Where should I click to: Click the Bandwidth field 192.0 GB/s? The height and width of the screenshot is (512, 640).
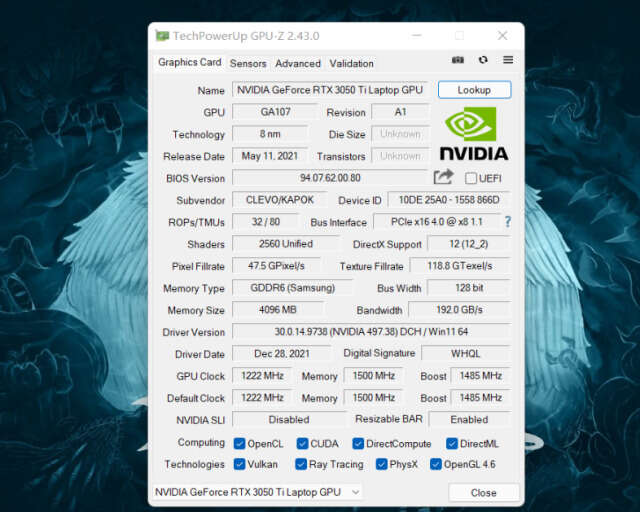(x=459, y=310)
